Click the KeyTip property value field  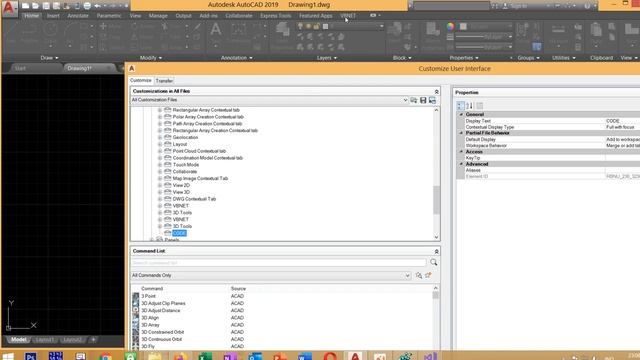point(622,158)
